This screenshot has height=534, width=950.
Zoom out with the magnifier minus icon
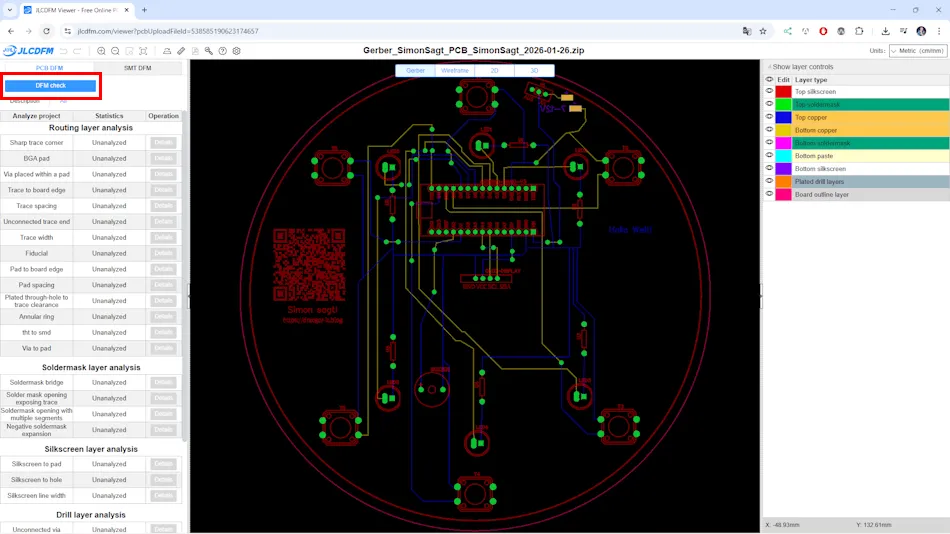pyautogui.click(x=115, y=51)
